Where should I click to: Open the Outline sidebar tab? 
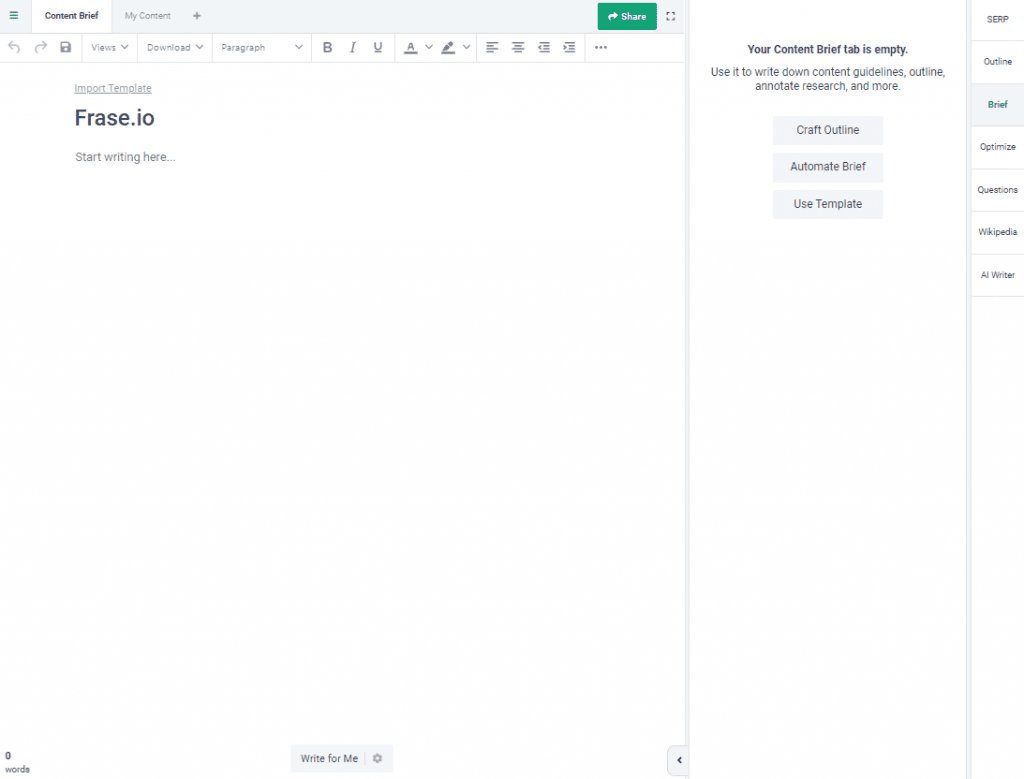coord(997,61)
